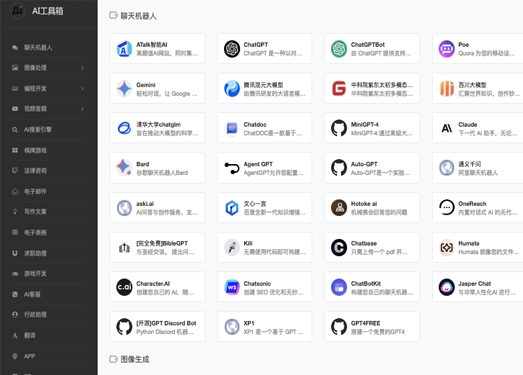This screenshot has width=523, height=375.
Task: Click the 搭建一个免费的GPT4 description text
Action: click(x=378, y=332)
